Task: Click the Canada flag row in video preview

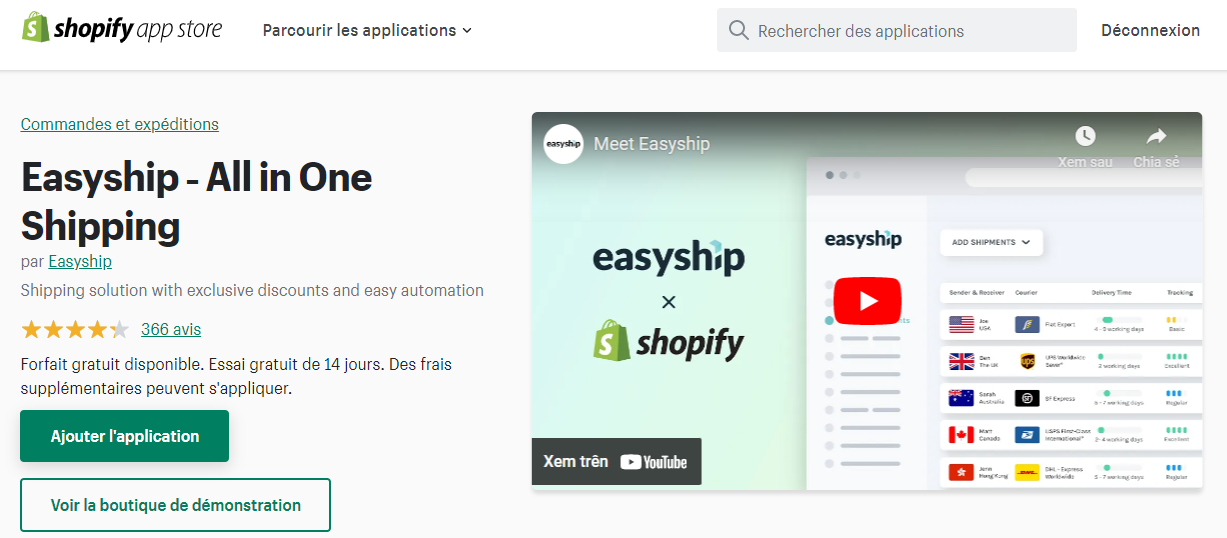Action: coord(1071,435)
